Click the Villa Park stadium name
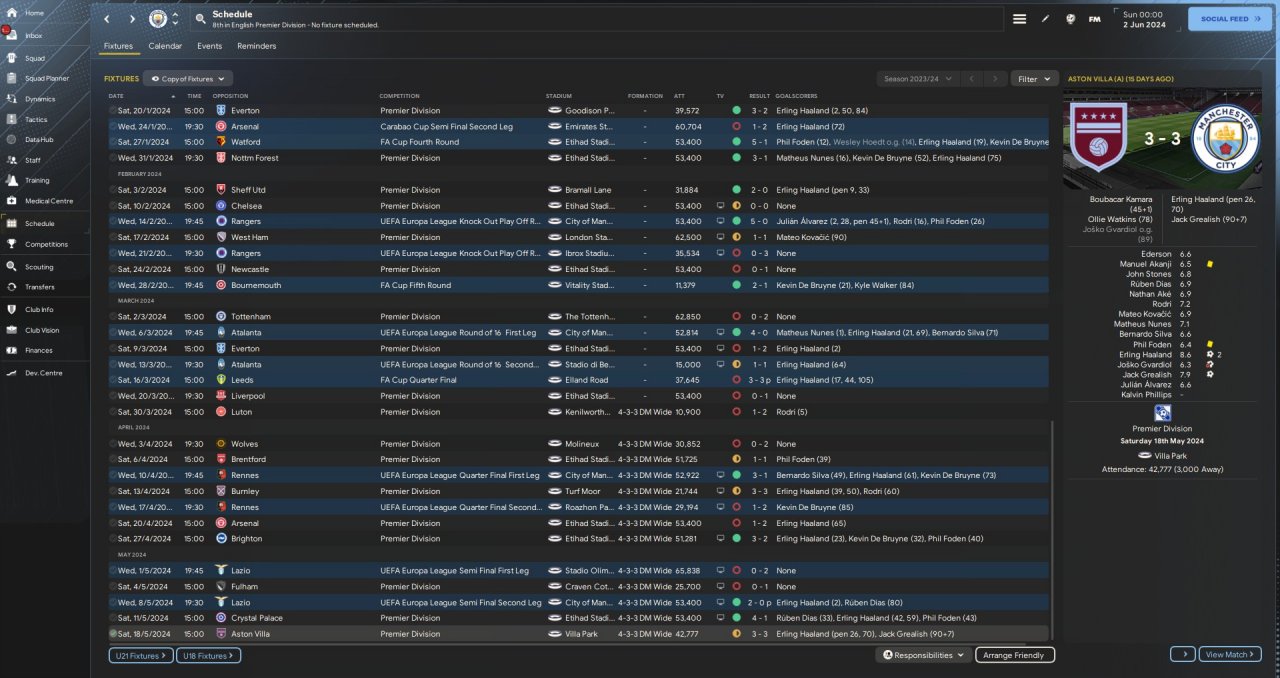This screenshot has height=678, width=1280. click(1172, 454)
